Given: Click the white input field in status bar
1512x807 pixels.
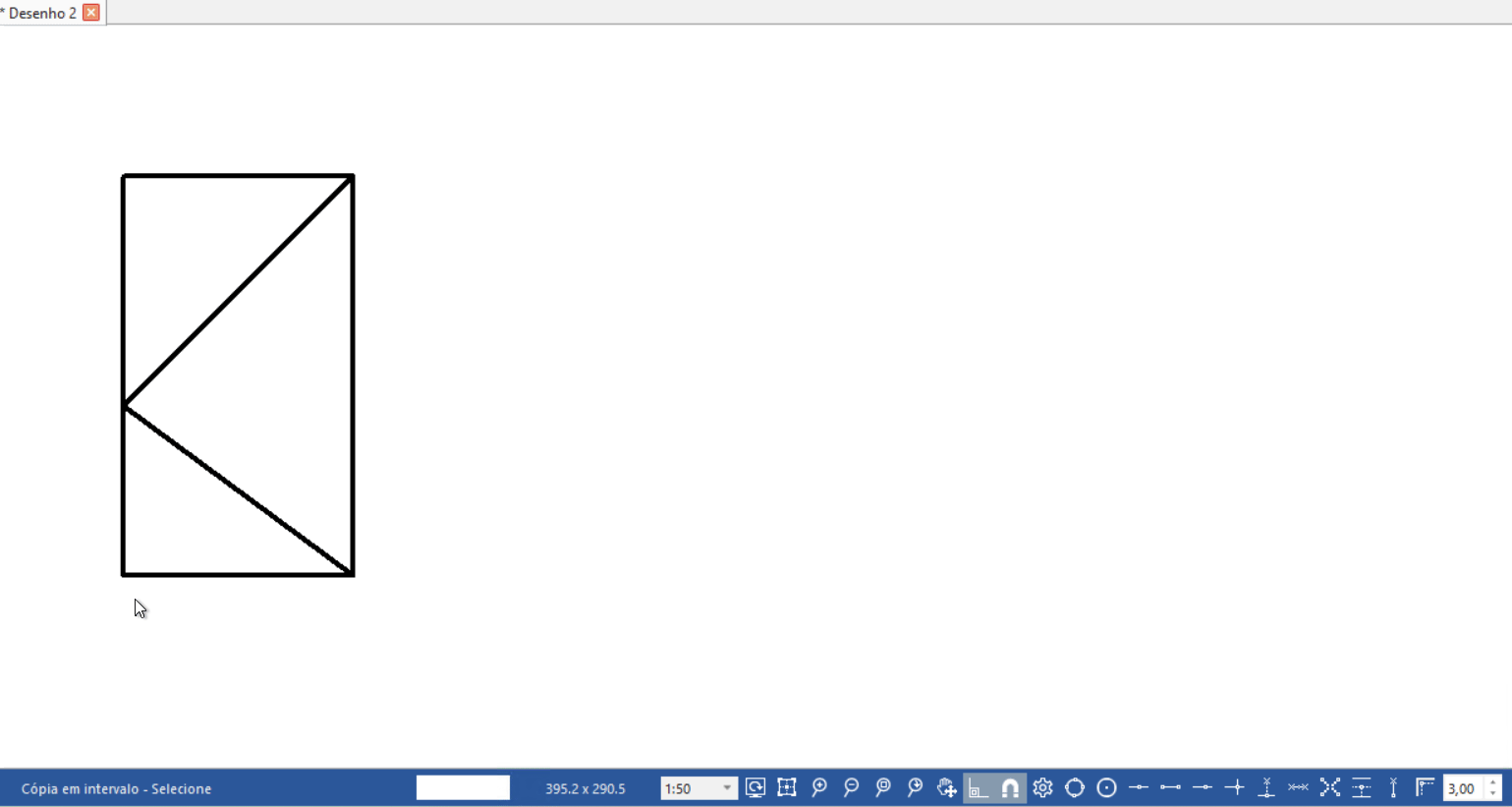Looking at the screenshot, I should [463, 788].
